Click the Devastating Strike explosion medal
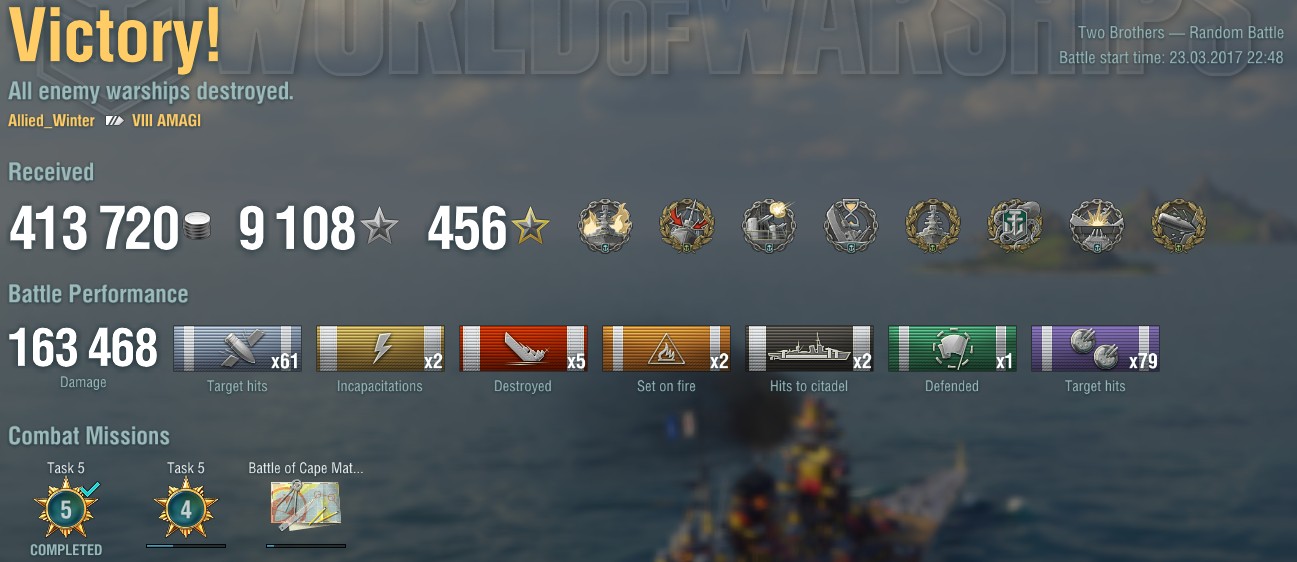This screenshot has height=562, width=1297. click(1097, 226)
